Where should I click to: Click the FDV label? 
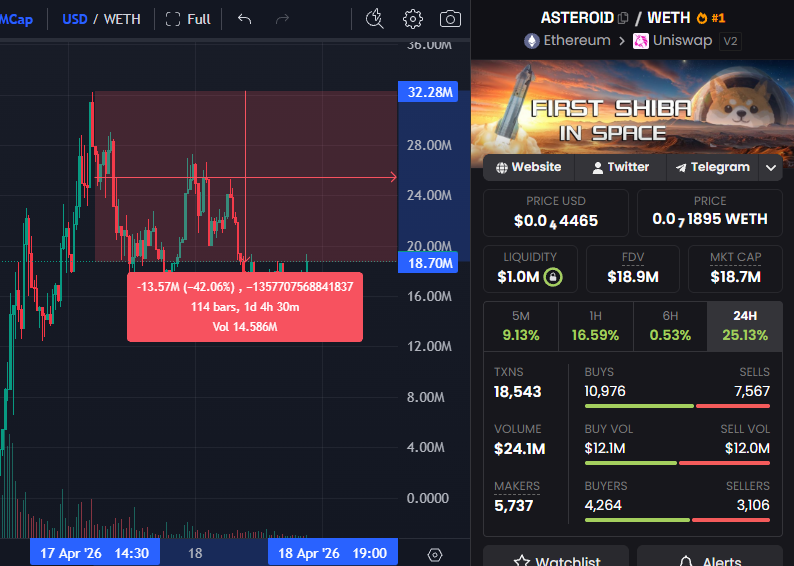632,257
